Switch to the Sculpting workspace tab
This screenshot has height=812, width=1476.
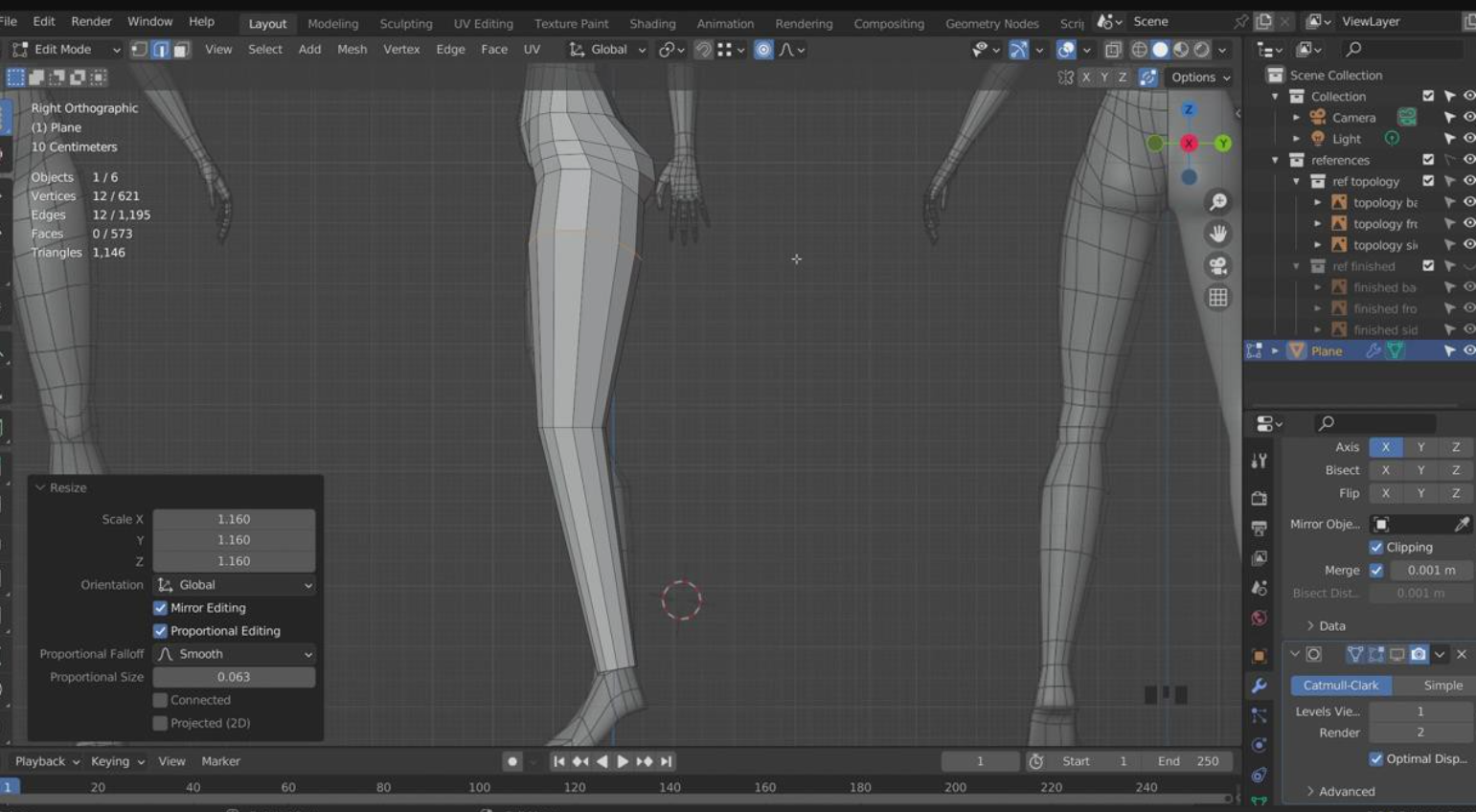(x=405, y=23)
